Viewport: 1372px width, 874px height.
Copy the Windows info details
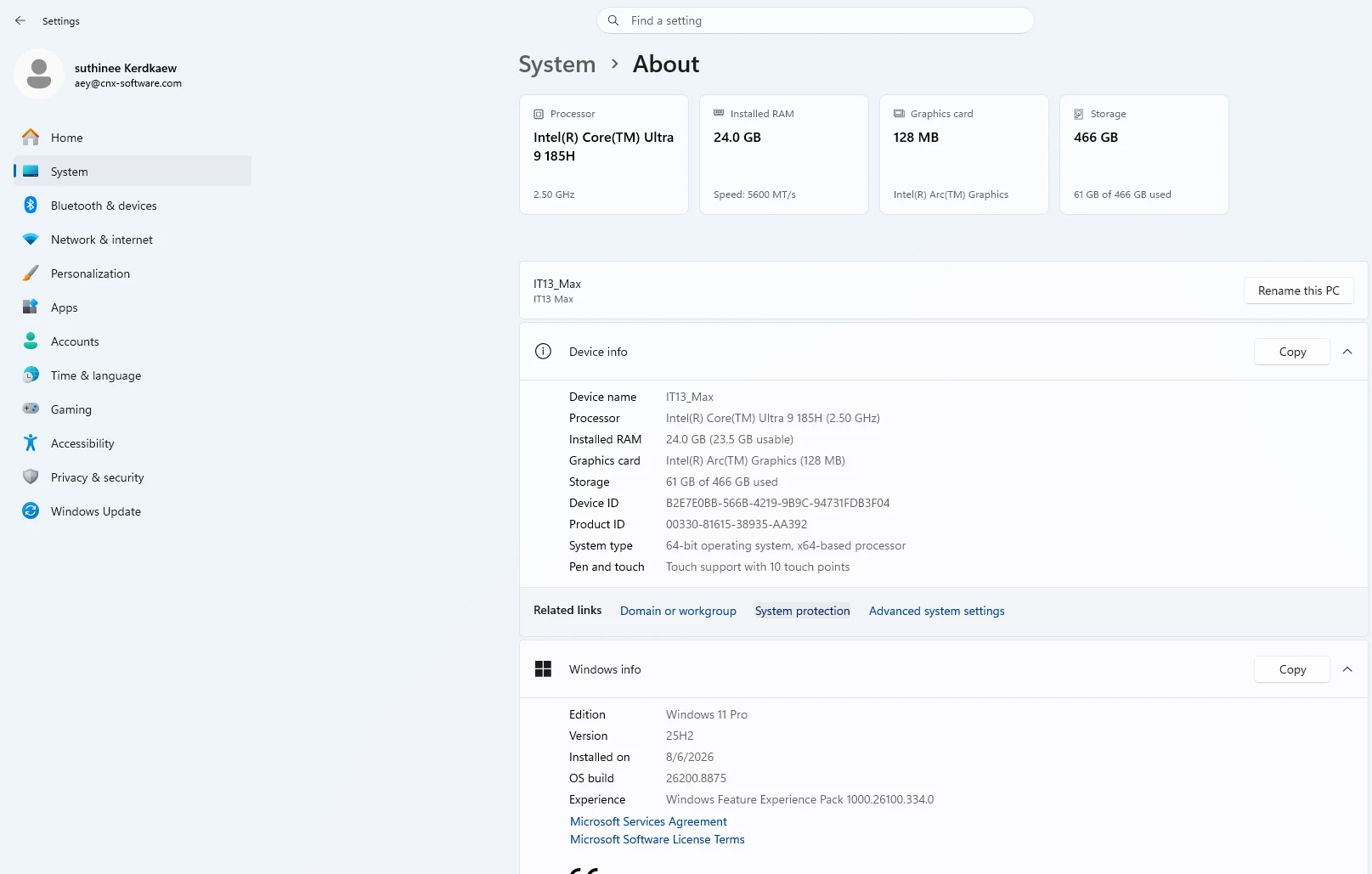click(x=1292, y=669)
